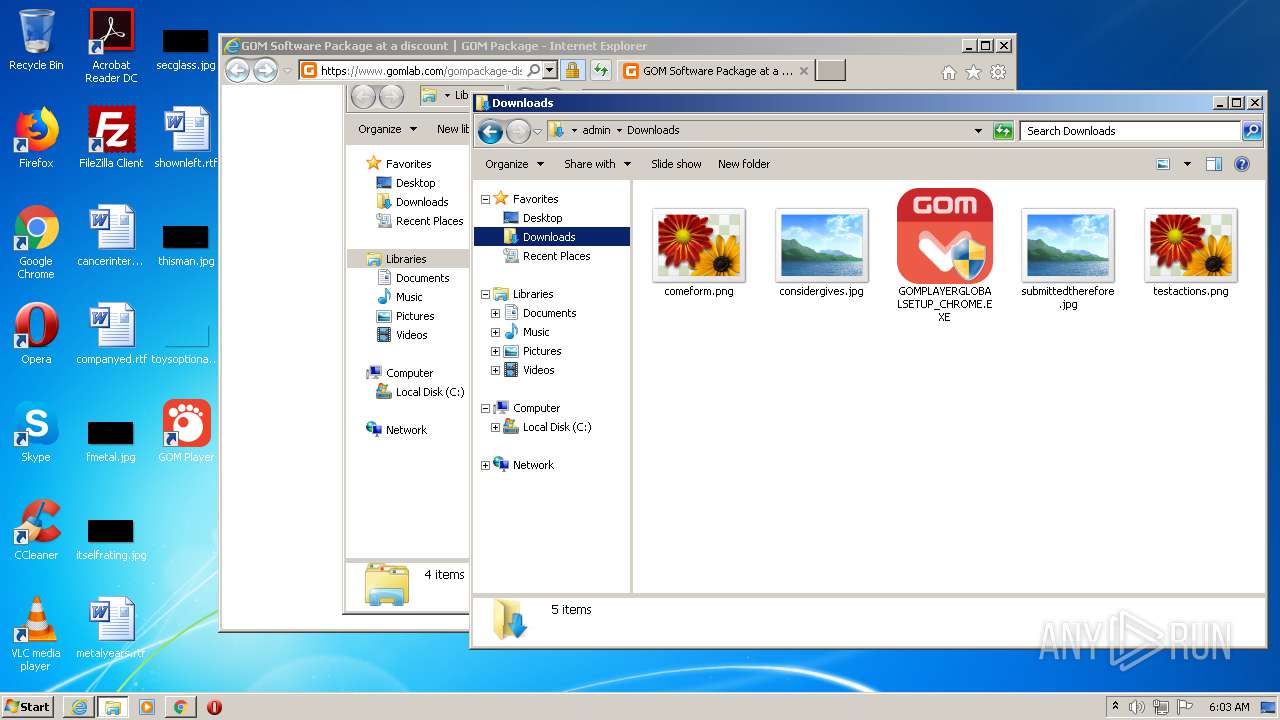Select comeform.png in Downloads
The height and width of the screenshot is (720, 1280).
tap(698, 252)
